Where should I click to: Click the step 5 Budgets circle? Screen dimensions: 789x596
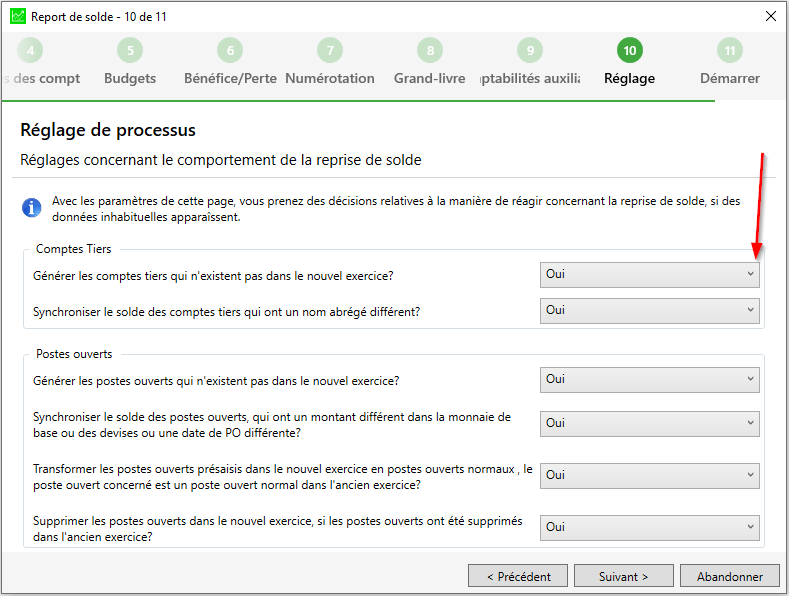pos(130,50)
